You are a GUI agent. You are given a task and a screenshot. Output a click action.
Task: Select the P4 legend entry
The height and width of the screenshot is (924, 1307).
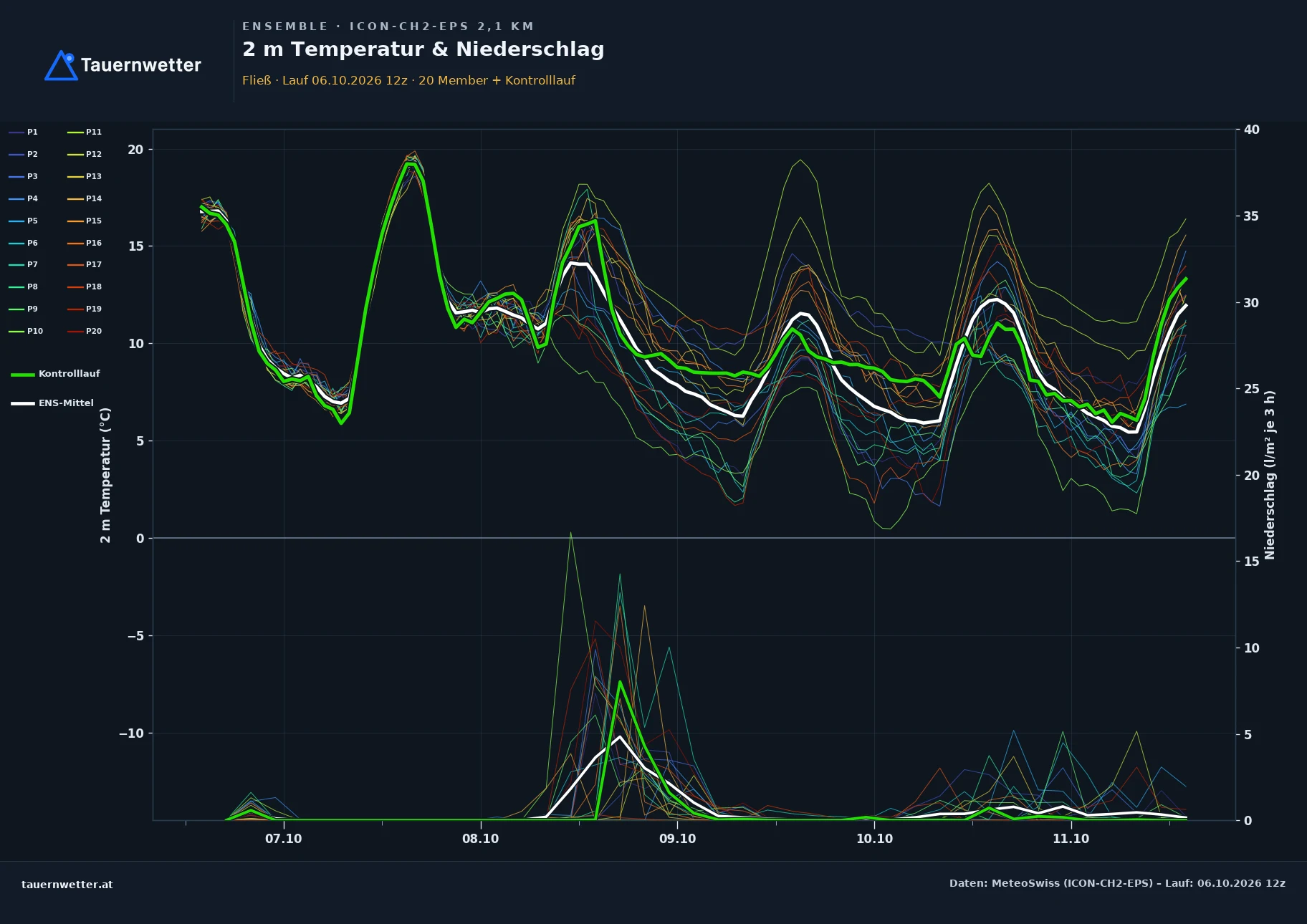pyautogui.click(x=24, y=198)
